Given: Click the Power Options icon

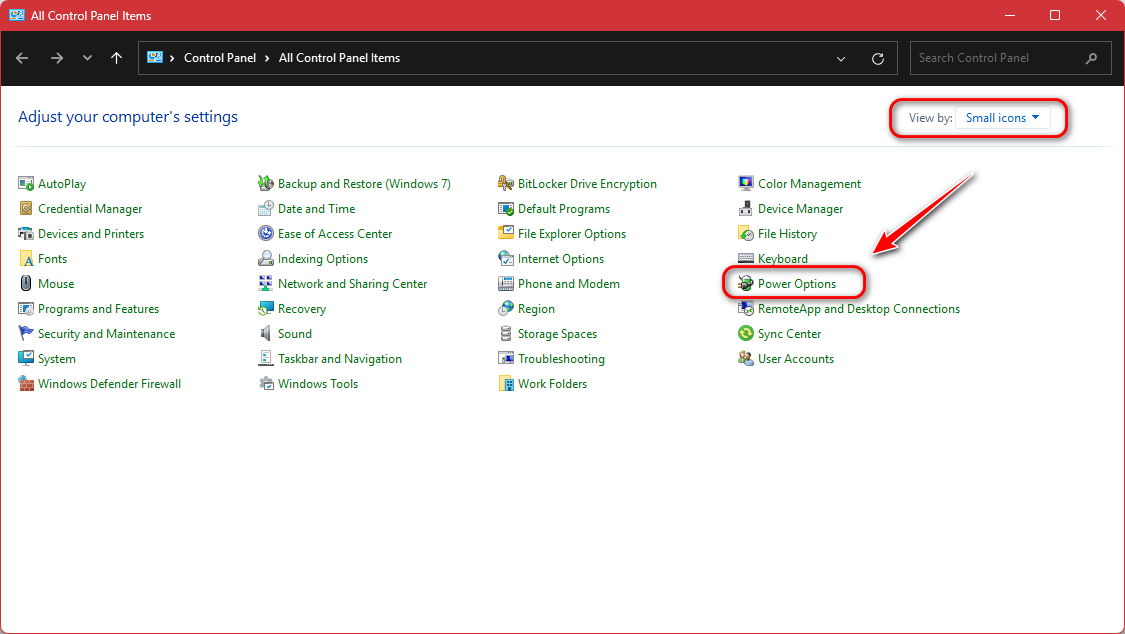Looking at the screenshot, I should pos(746,284).
